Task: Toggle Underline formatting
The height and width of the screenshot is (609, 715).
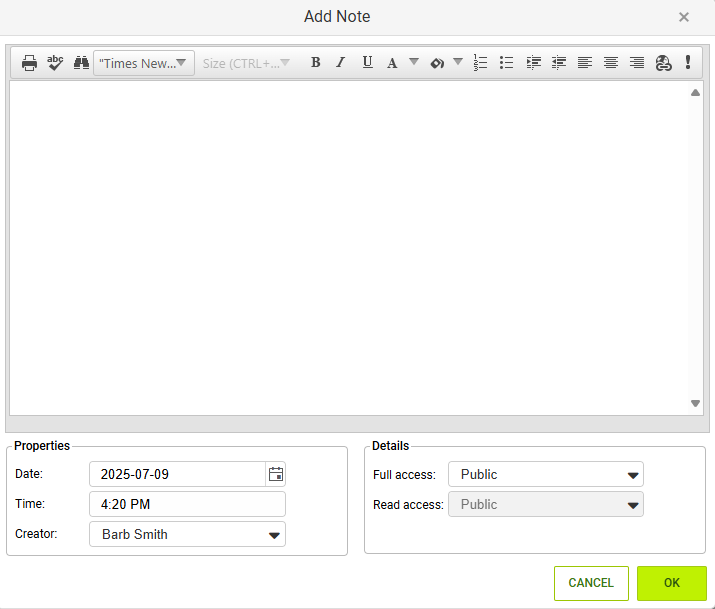Action: click(367, 62)
